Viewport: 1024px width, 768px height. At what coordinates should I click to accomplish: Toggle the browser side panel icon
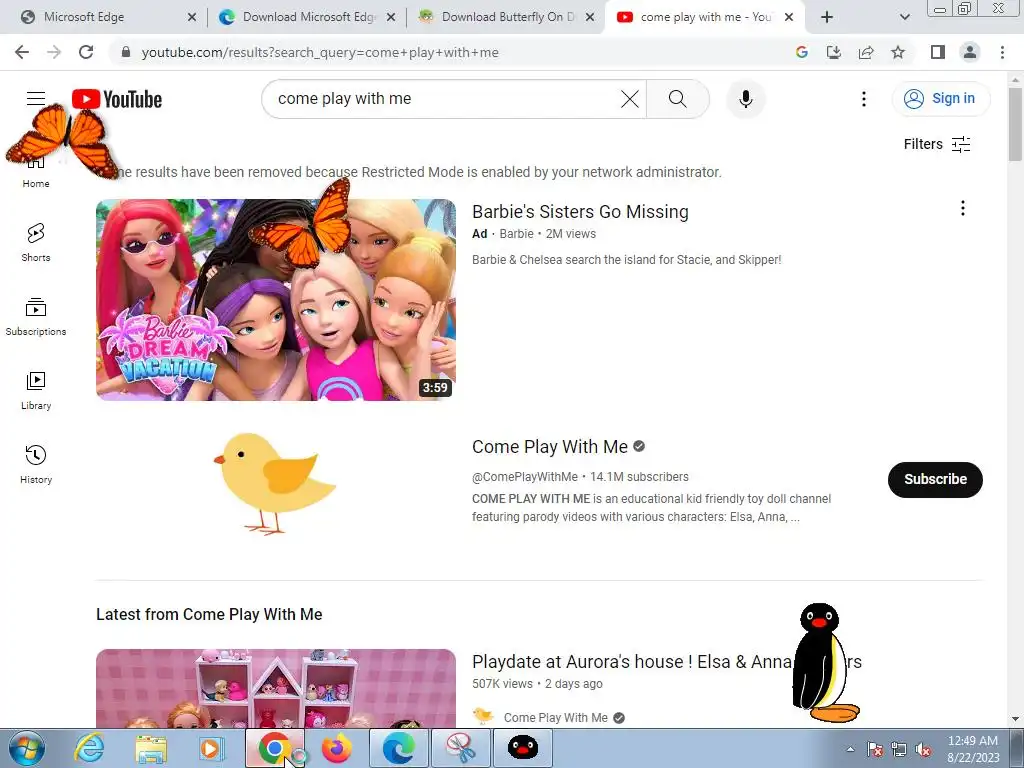[x=938, y=52]
